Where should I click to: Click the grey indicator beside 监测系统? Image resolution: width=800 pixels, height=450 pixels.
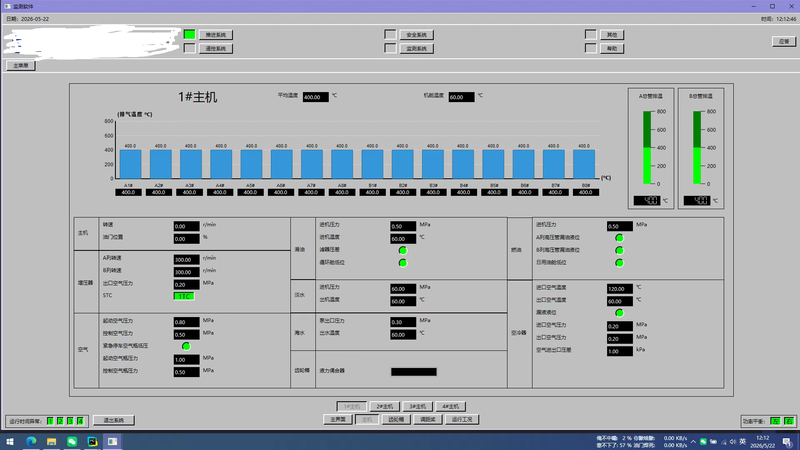coord(390,48)
